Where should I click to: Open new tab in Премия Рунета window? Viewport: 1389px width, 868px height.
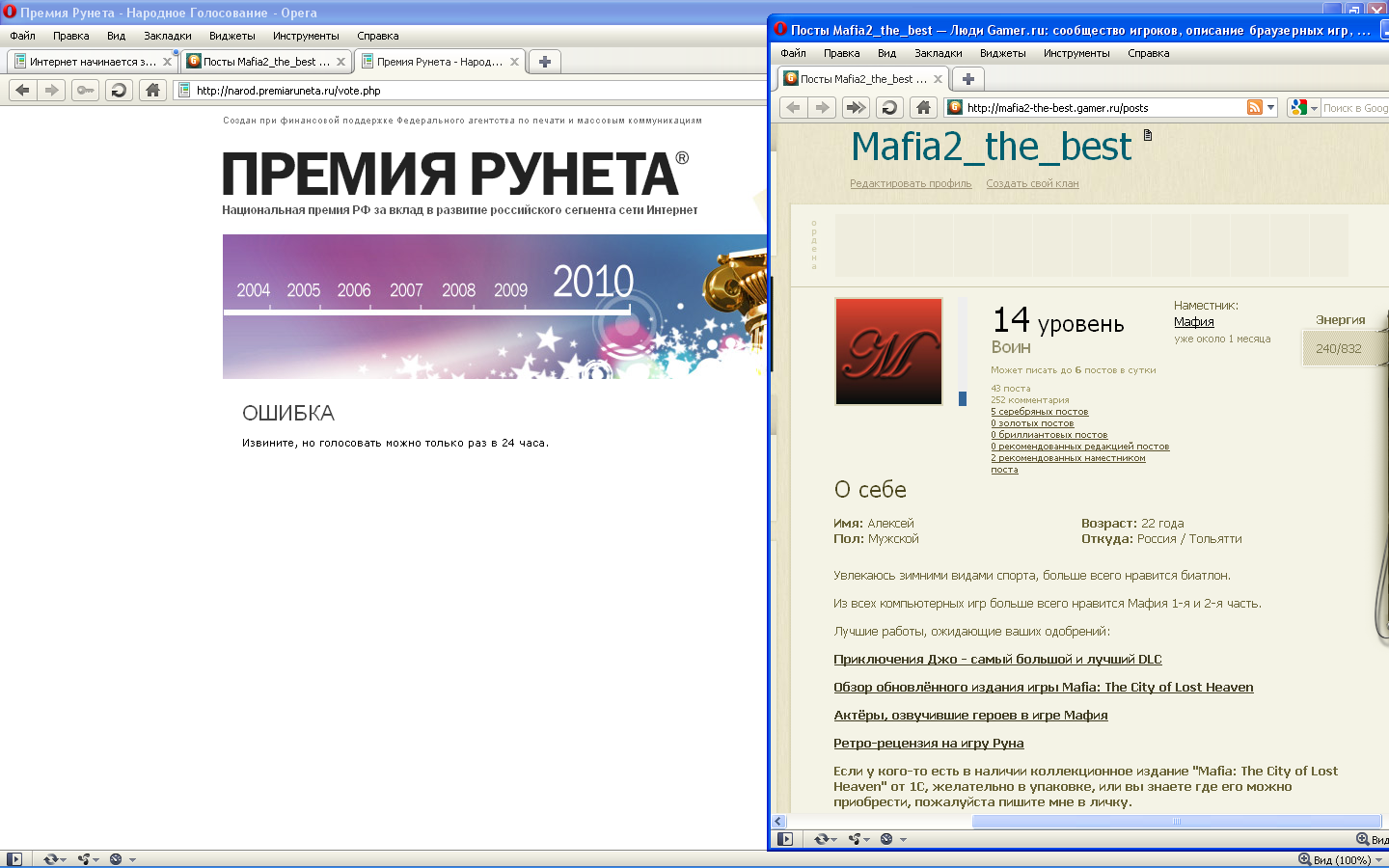(545, 62)
